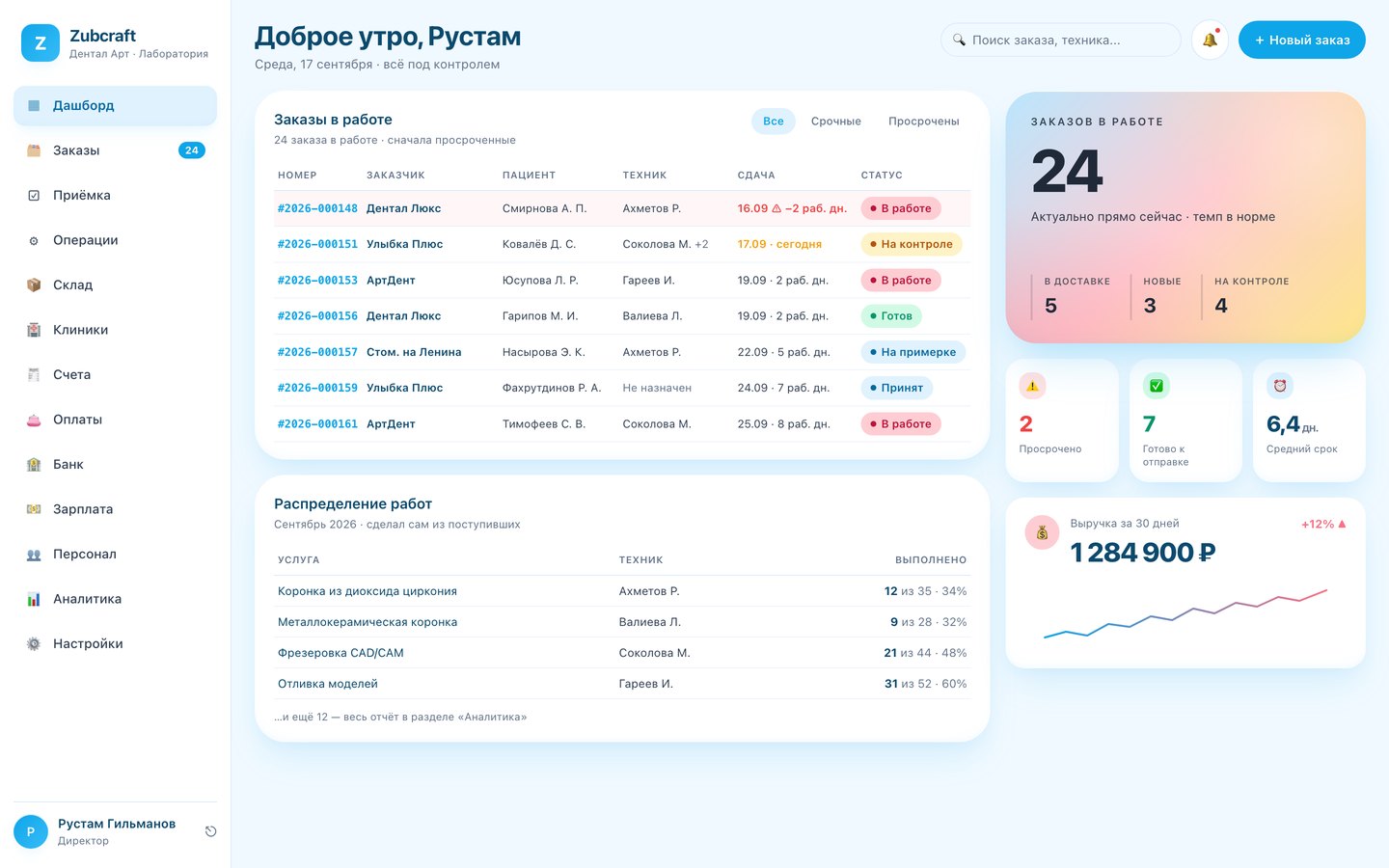Click Фрезеровка CAD/CAM service row

point(622,653)
